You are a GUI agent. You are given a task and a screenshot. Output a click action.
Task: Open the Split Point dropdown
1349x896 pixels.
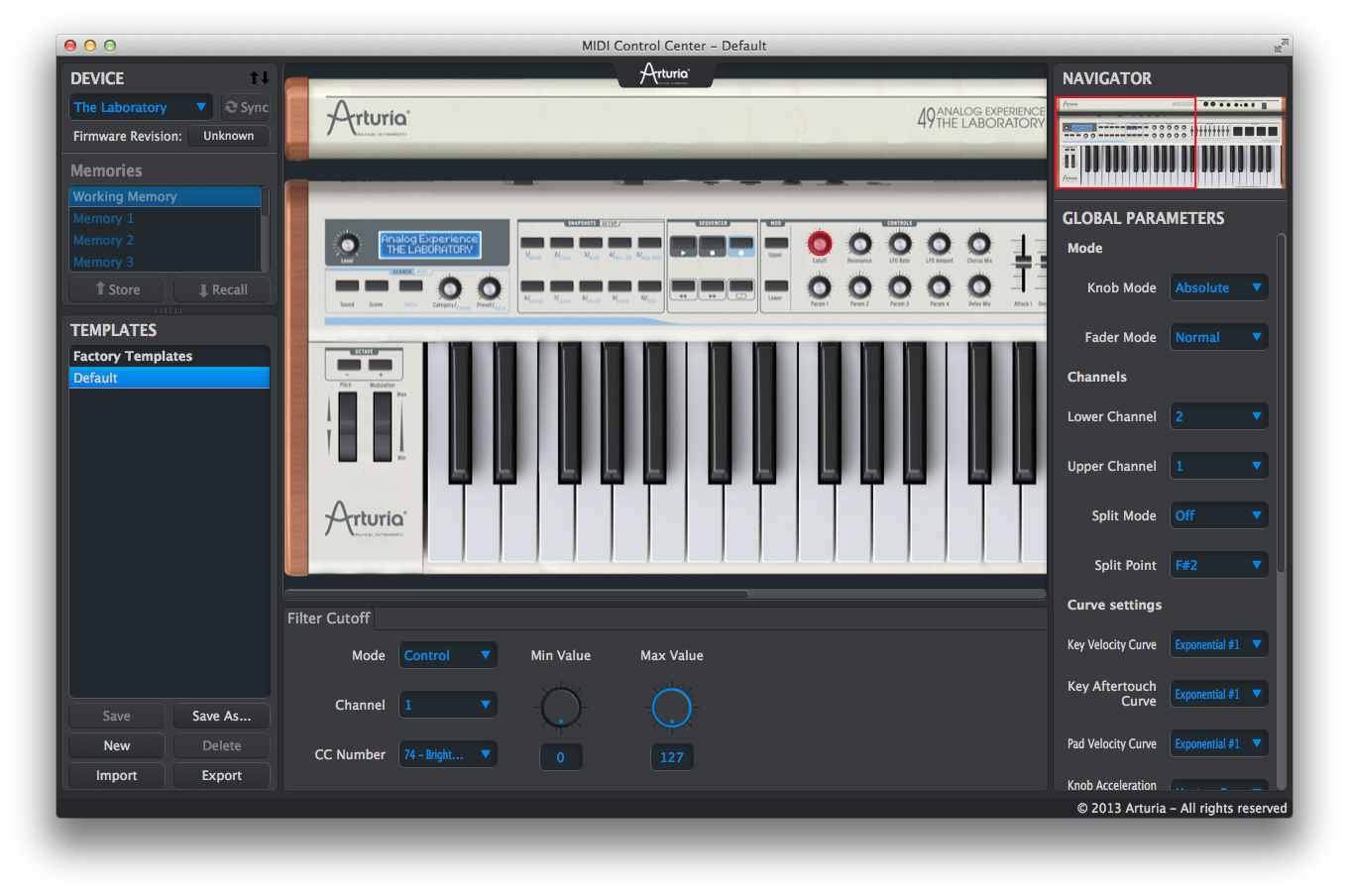point(1218,564)
